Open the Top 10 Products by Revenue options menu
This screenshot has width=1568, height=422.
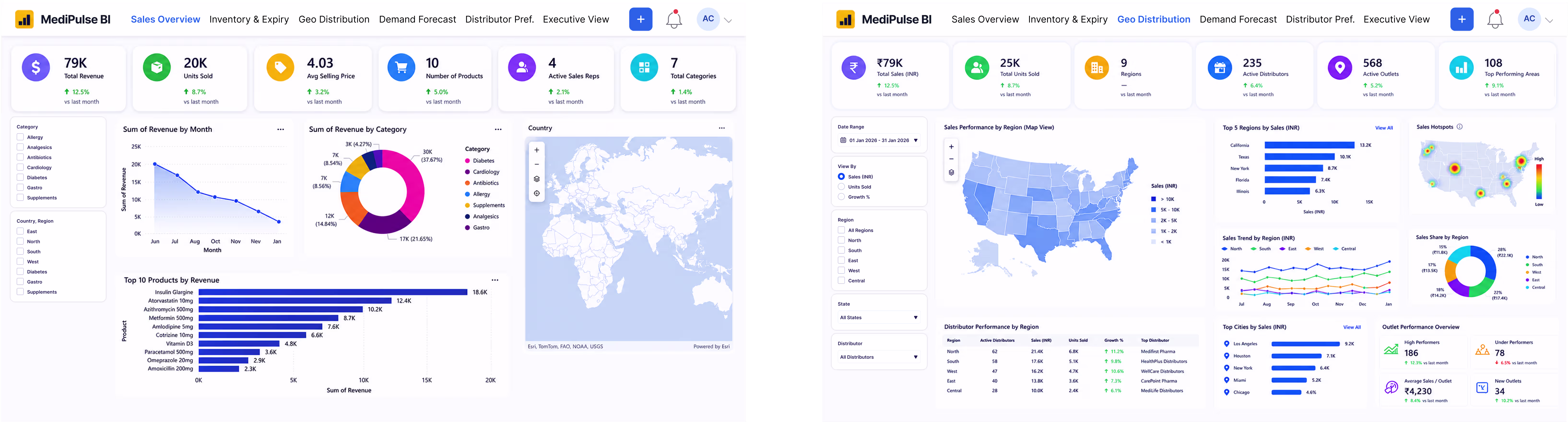[495, 280]
